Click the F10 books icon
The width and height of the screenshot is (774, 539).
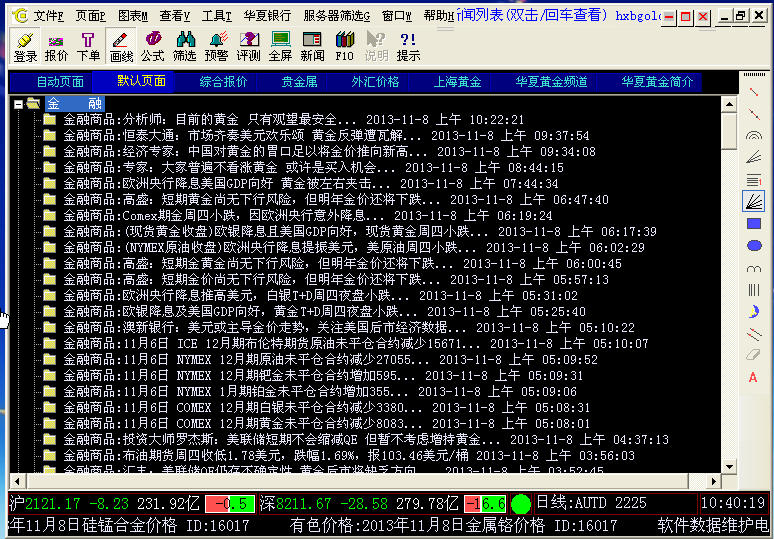(344, 46)
